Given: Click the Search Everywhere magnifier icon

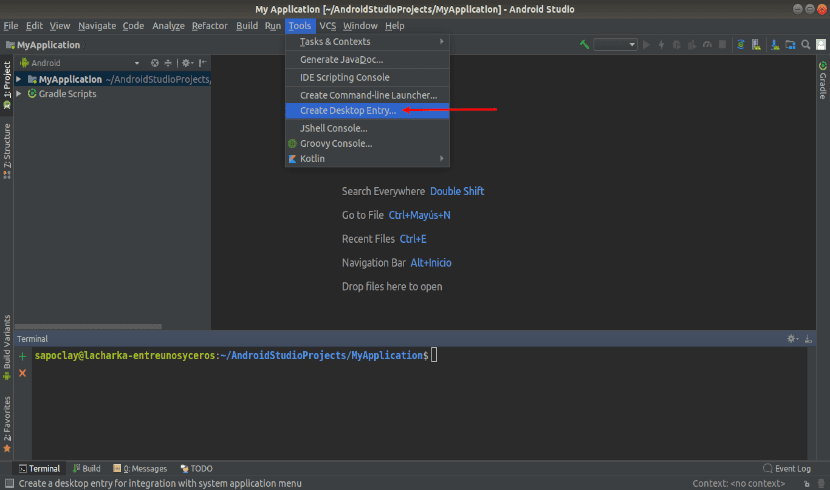Looking at the screenshot, I should tap(805, 45).
